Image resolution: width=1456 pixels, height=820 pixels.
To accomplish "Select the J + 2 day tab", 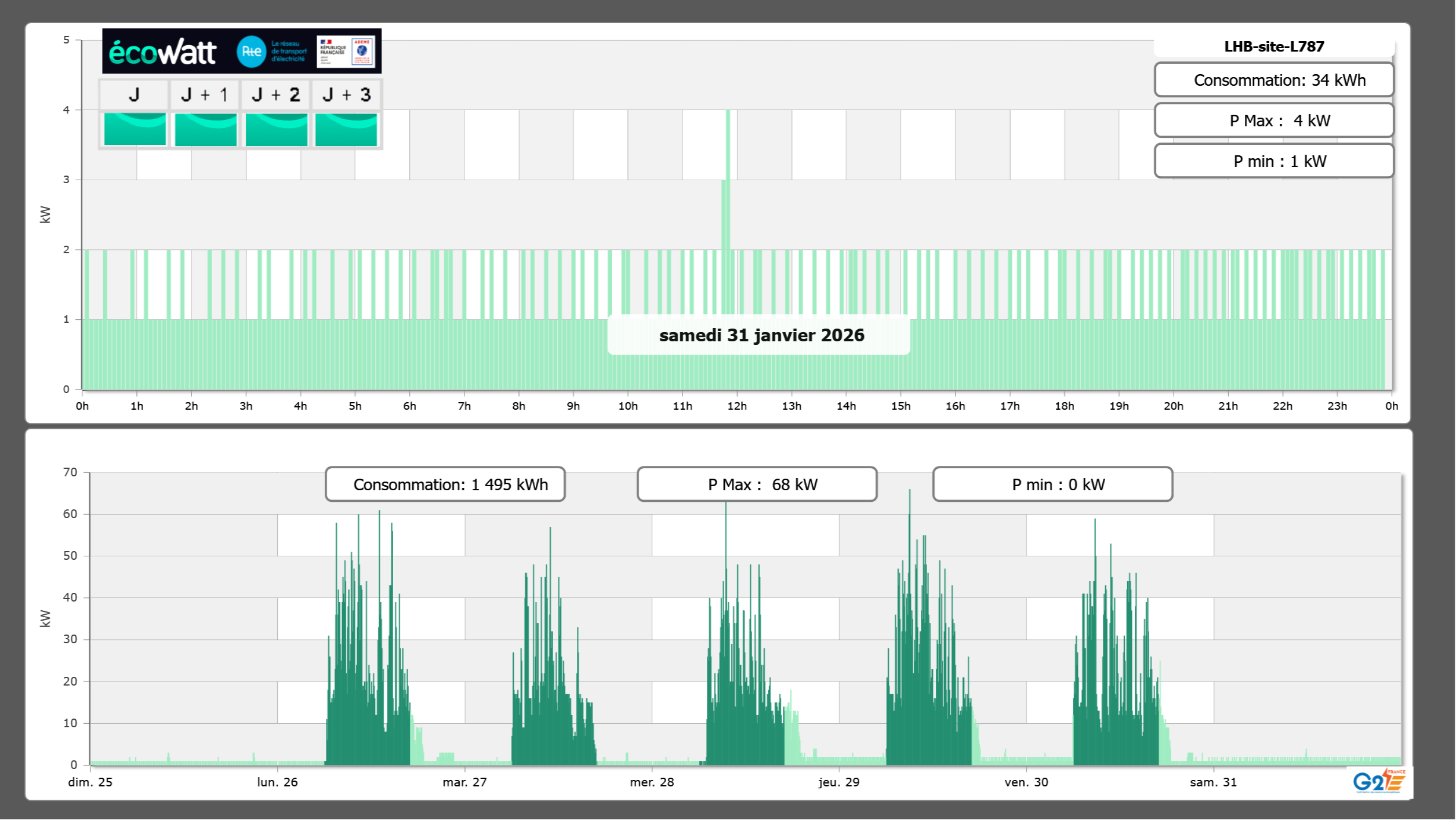I will point(276,94).
